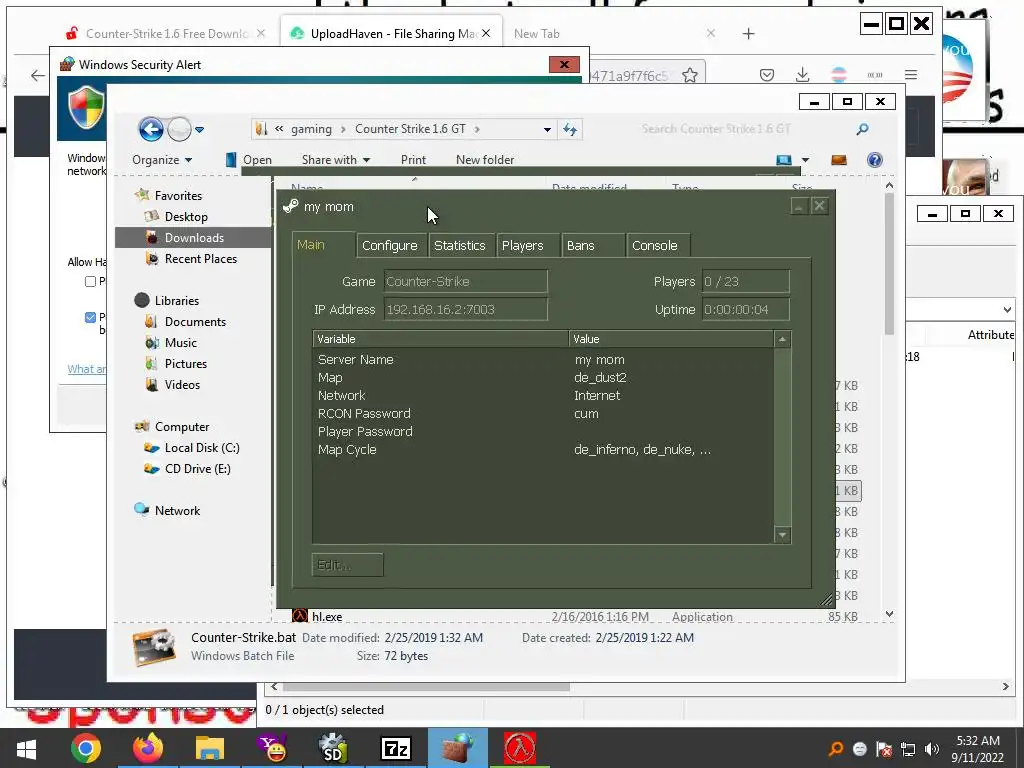1024x768 pixels.
Task: Open the Organize menu
Action: tap(162, 160)
